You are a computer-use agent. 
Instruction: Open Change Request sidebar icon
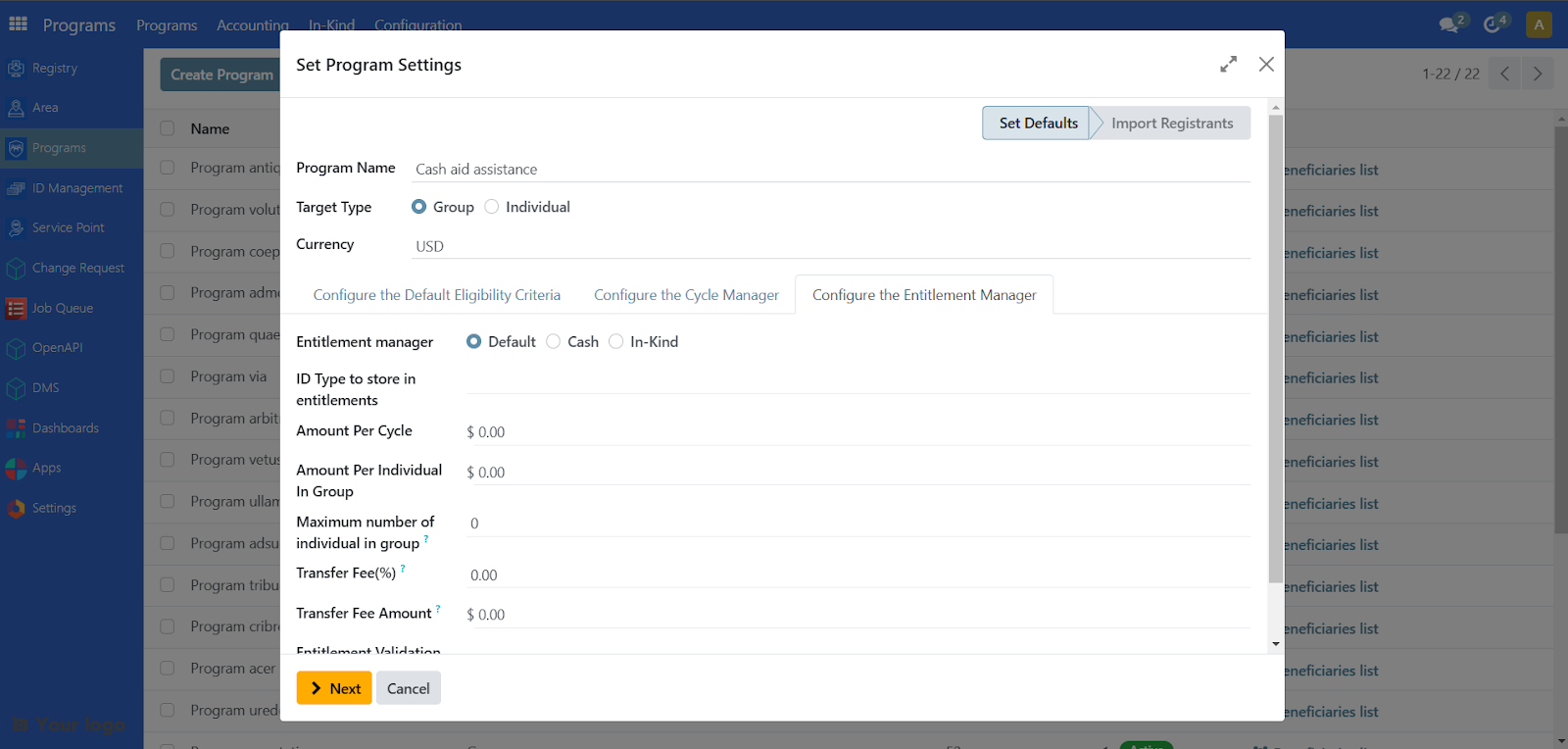tap(16, 268)
